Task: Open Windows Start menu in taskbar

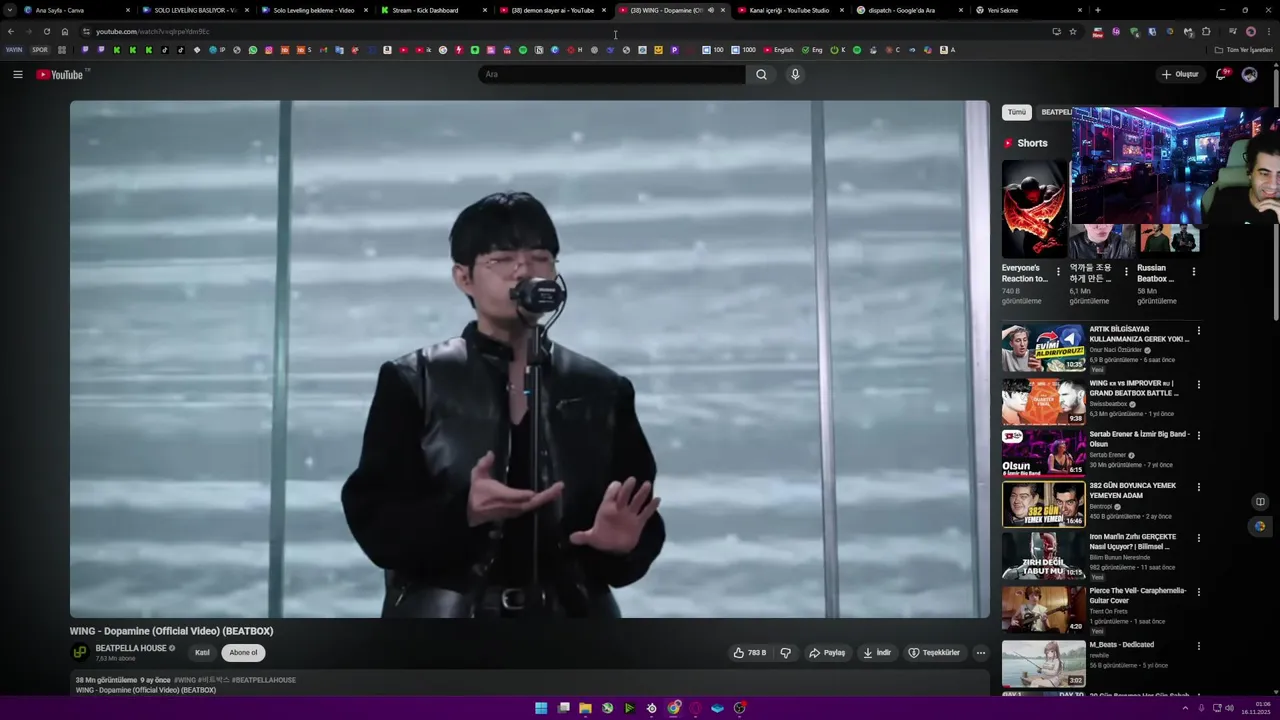Action: 541,708
